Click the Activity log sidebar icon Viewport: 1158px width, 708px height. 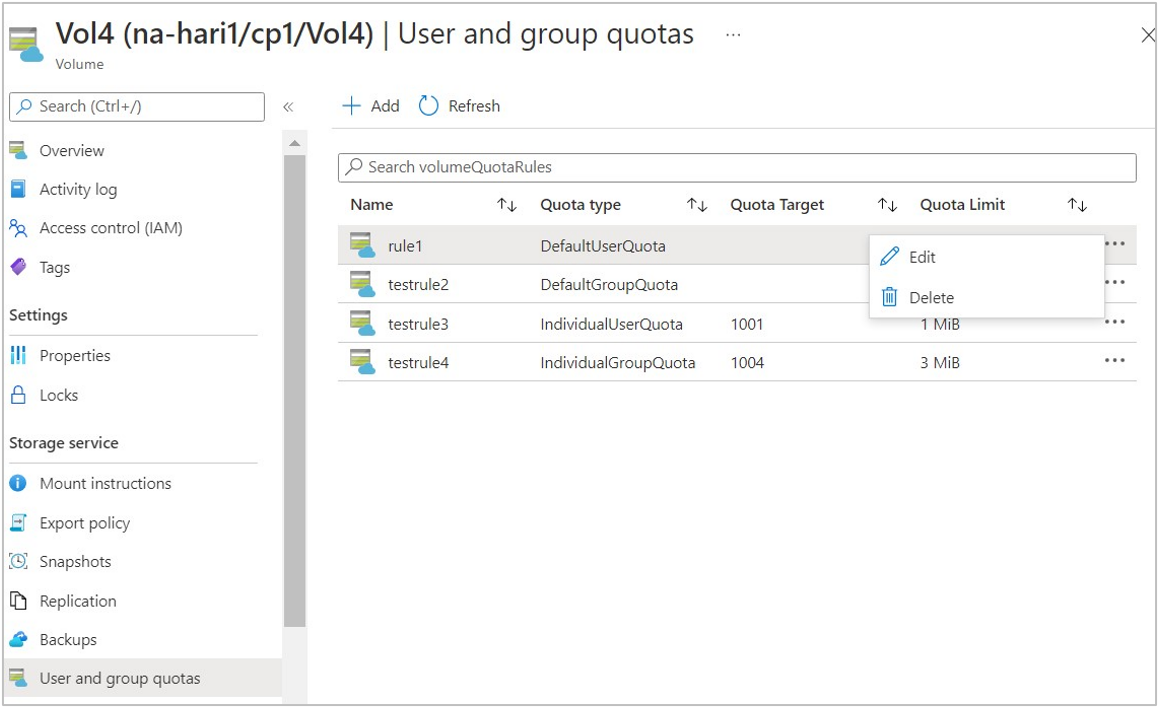pos(18,189)
